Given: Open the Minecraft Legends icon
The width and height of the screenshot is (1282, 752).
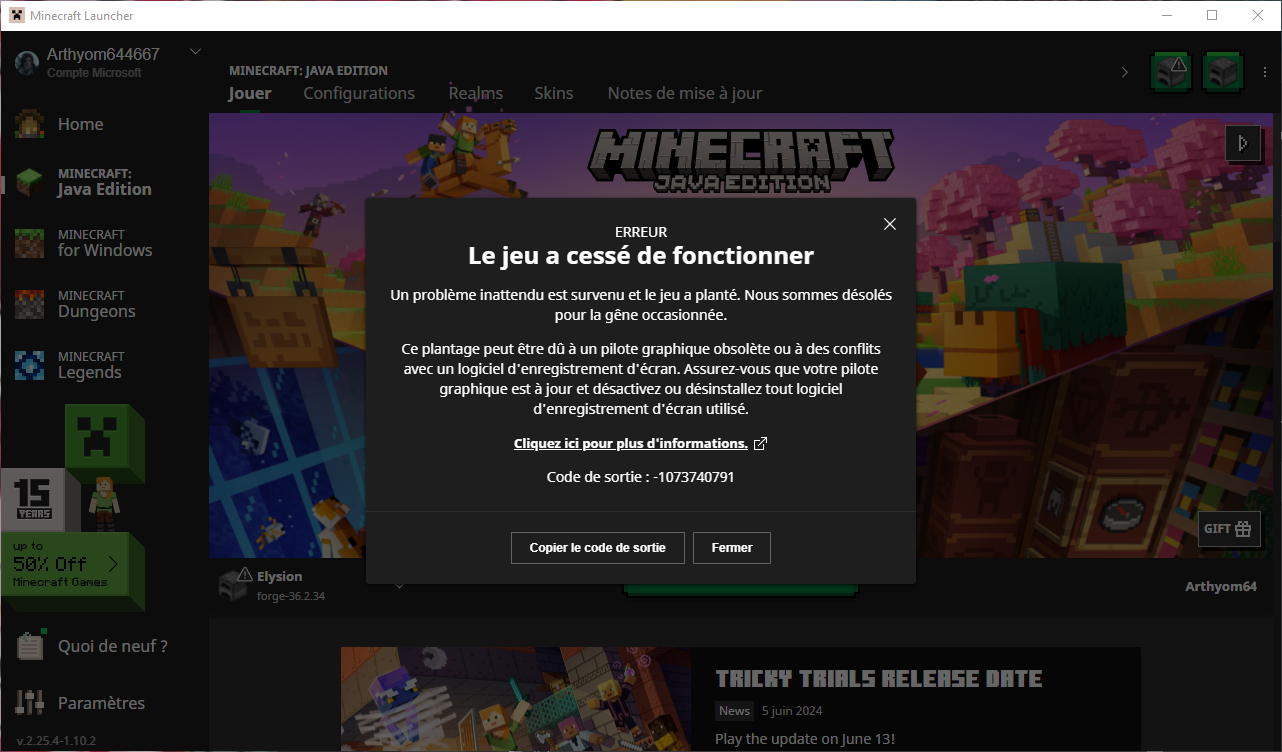Looking at the screenshot, I should (29, 365).
